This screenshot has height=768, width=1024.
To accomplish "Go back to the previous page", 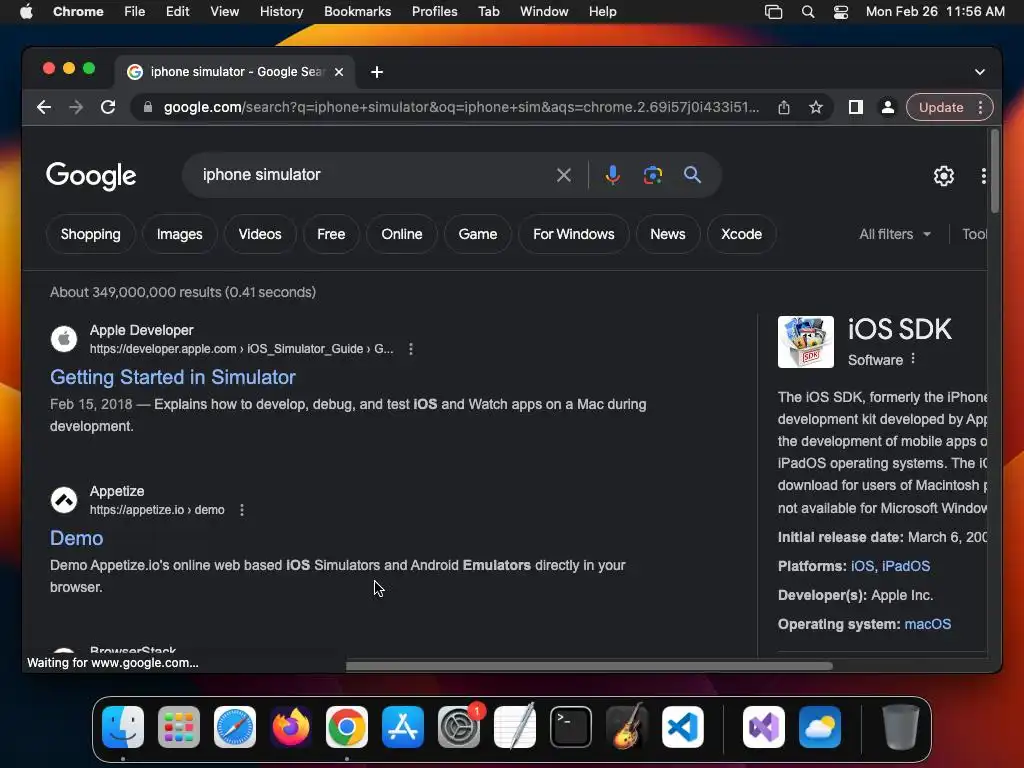I will click(44, 107).
